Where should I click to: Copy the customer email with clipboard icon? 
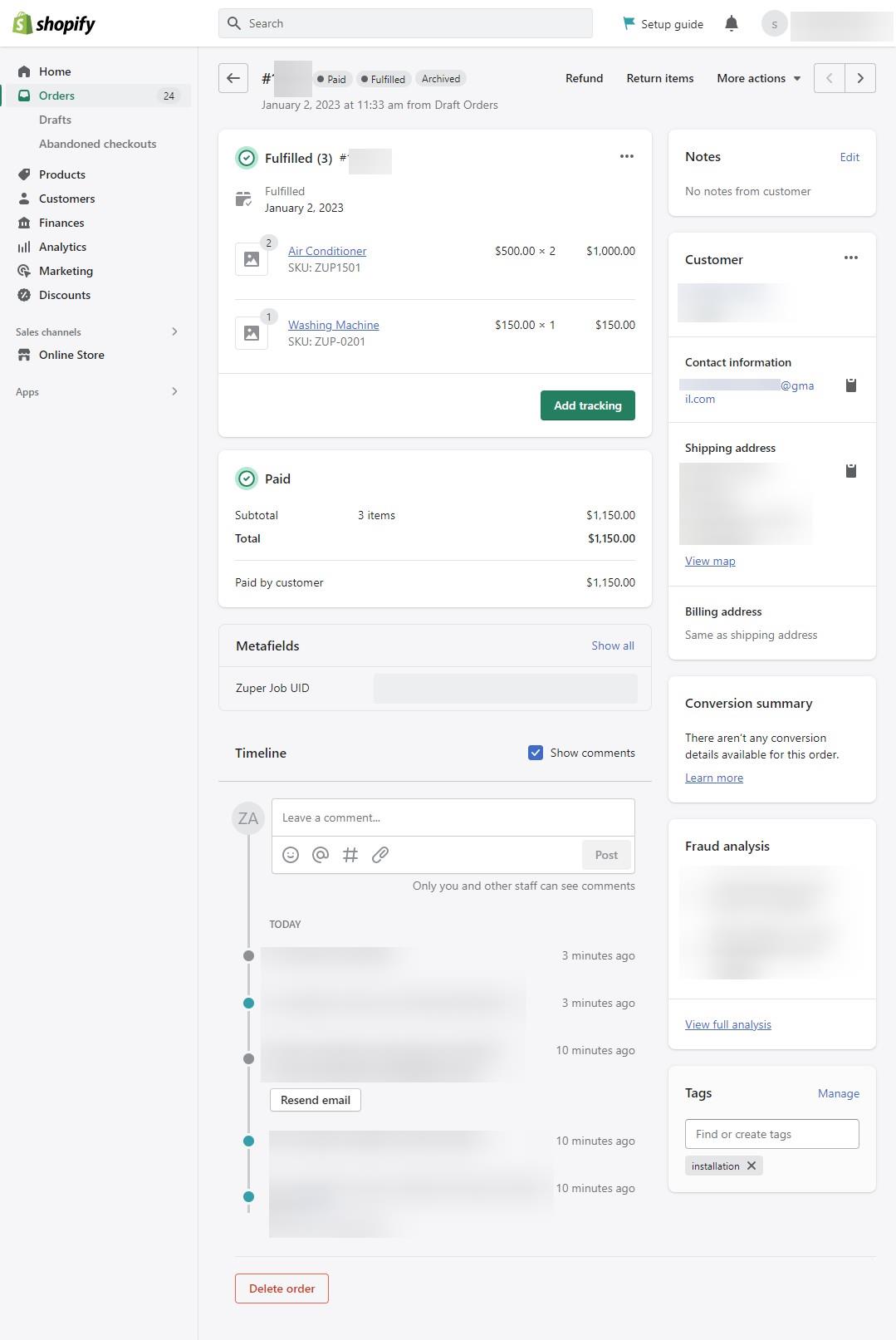point(851,385)
